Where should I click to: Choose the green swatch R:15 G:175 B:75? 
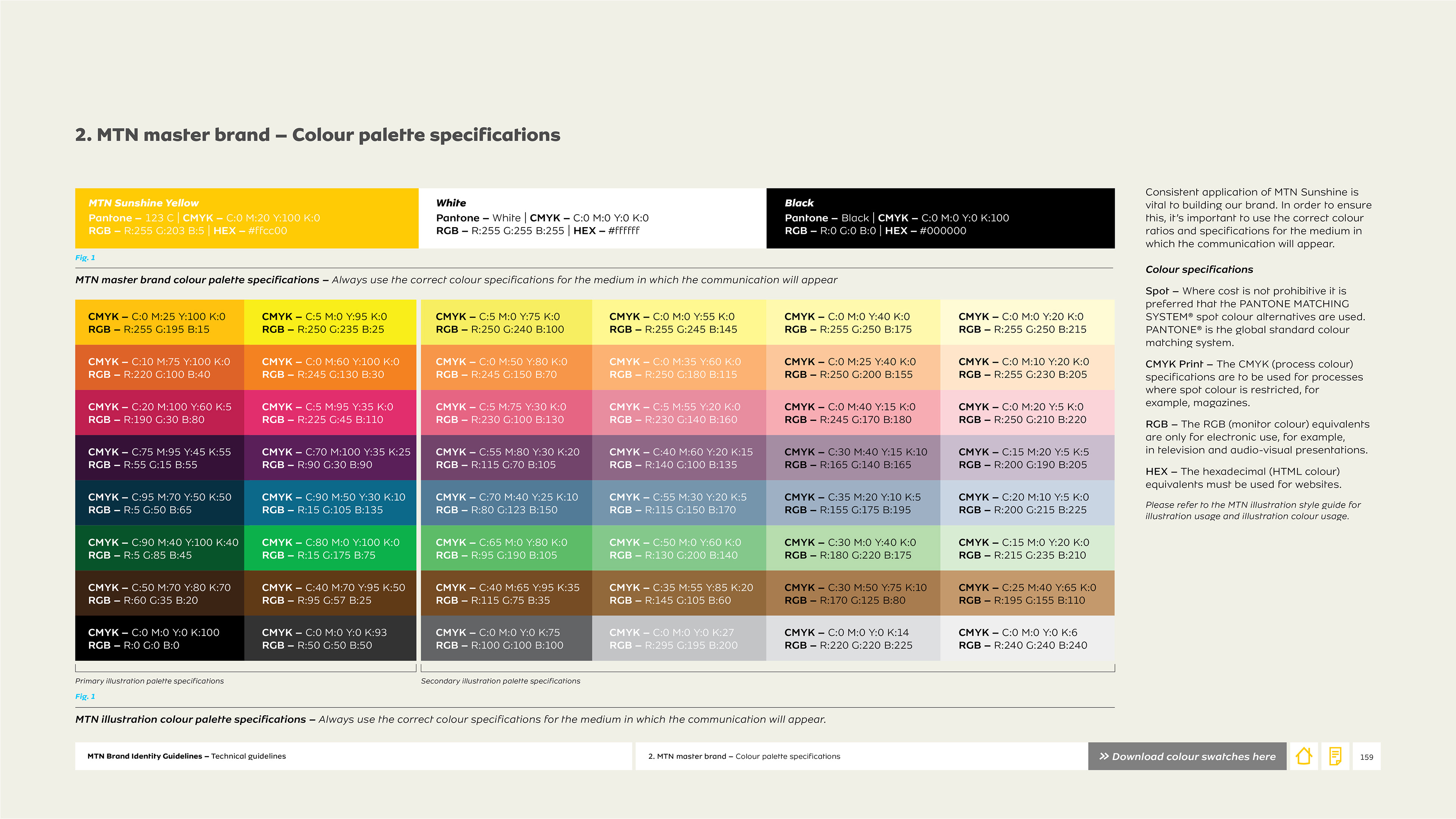(330, 548)
